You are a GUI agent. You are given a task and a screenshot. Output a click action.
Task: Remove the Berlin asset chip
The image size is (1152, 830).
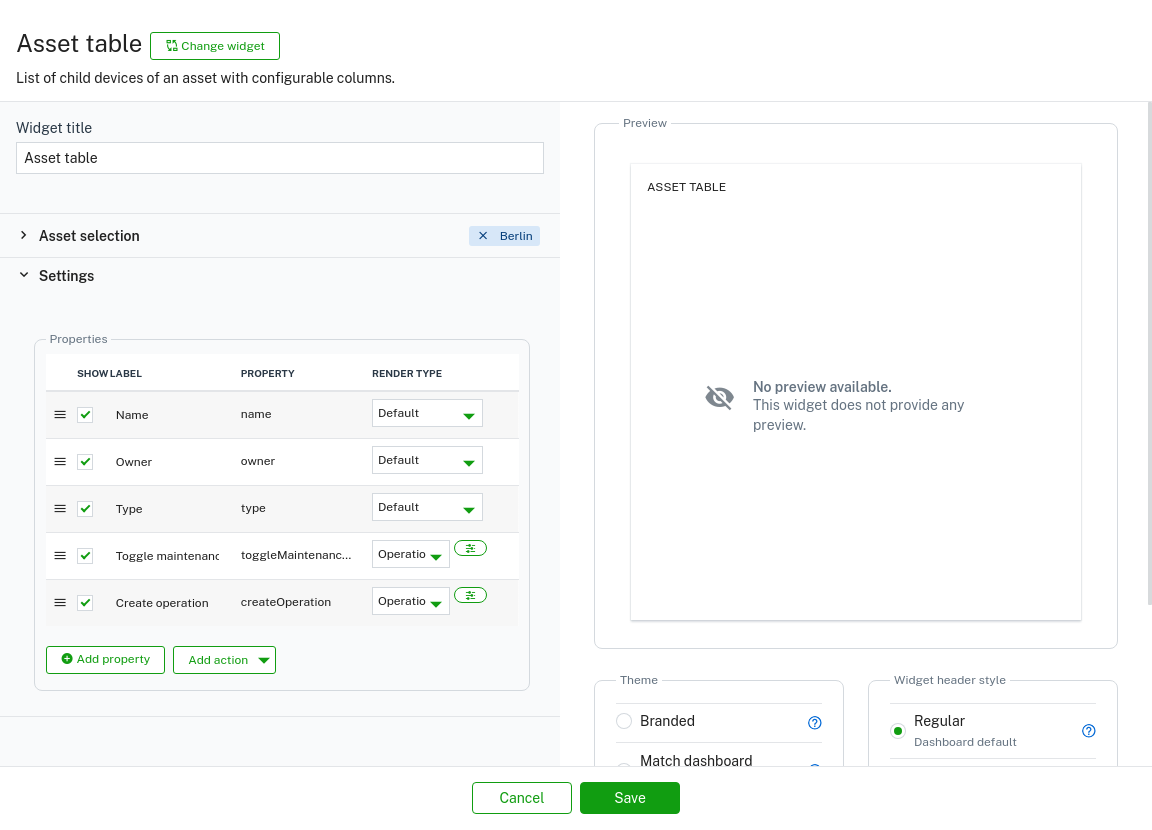pyautogui.click(x=483, y=236)
